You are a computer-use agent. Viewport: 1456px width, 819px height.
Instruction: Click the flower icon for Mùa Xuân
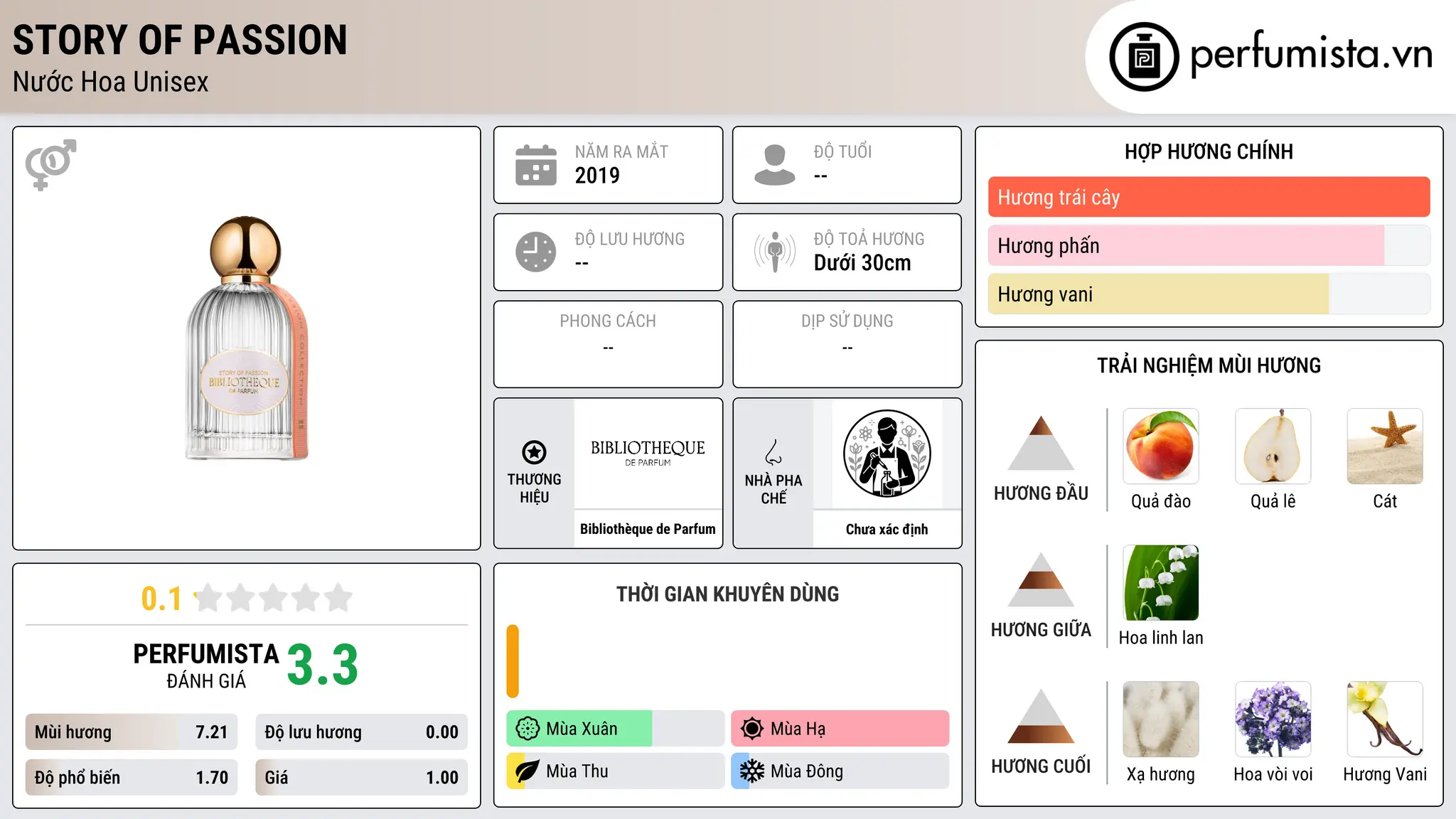pos(528,729)
